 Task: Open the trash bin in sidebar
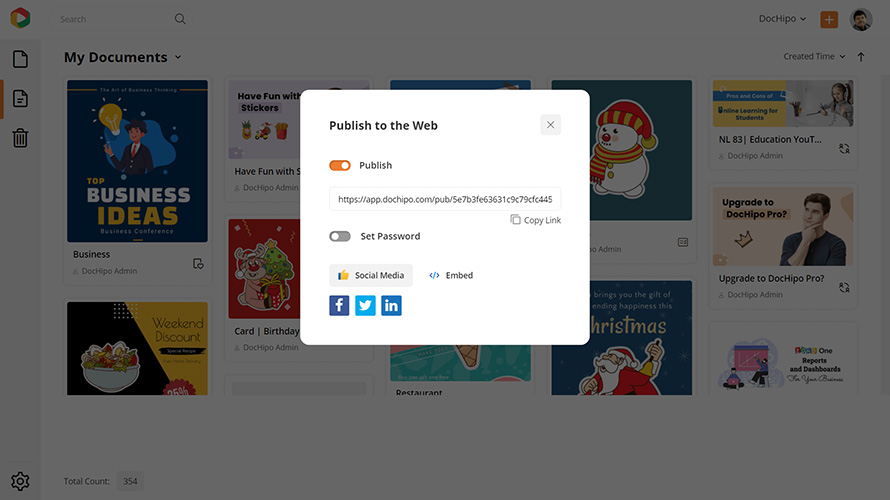coord(20,138)
